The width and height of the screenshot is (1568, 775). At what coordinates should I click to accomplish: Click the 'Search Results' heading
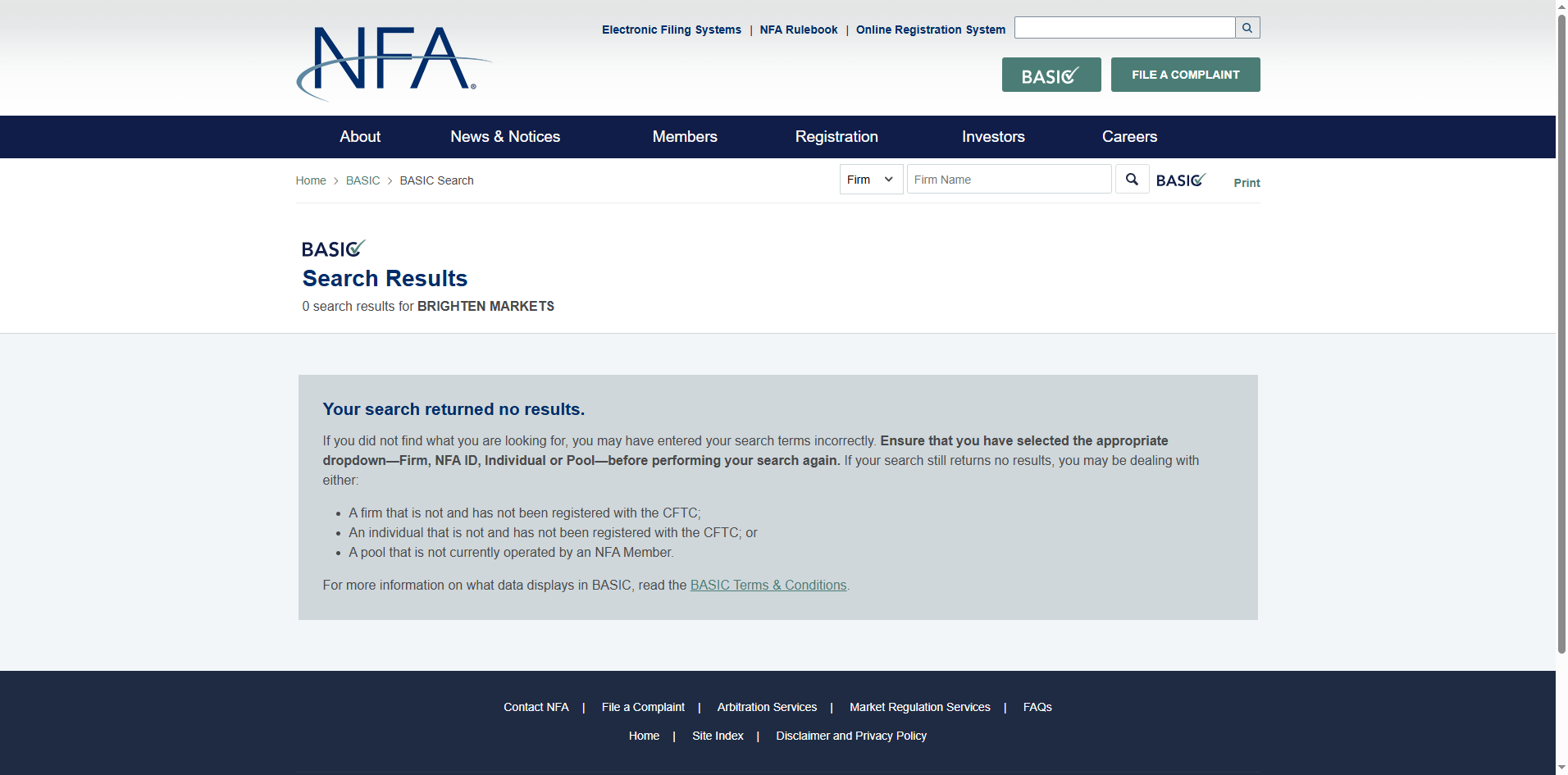385,278
